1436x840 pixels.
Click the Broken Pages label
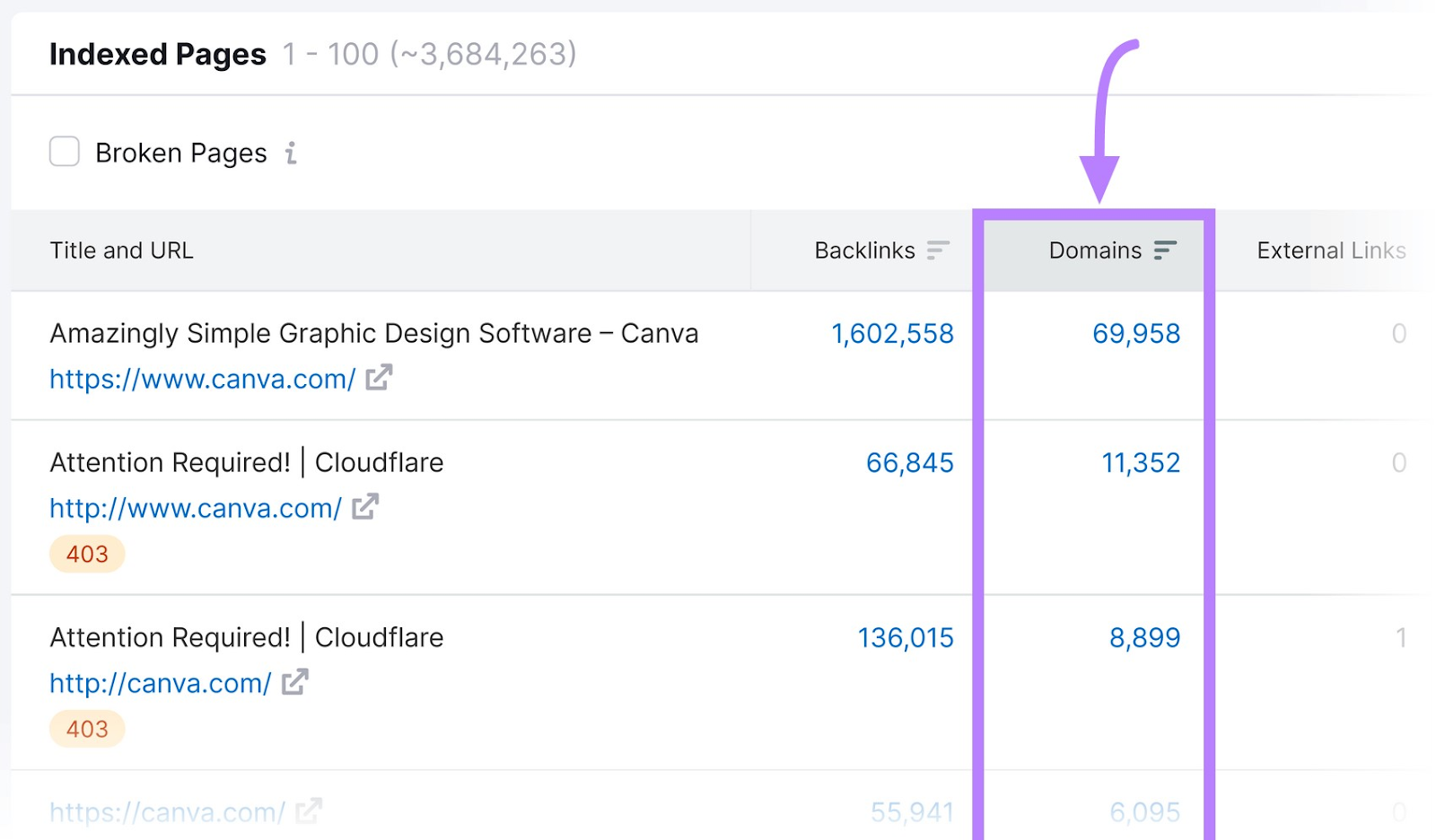[x=181, y=153]
